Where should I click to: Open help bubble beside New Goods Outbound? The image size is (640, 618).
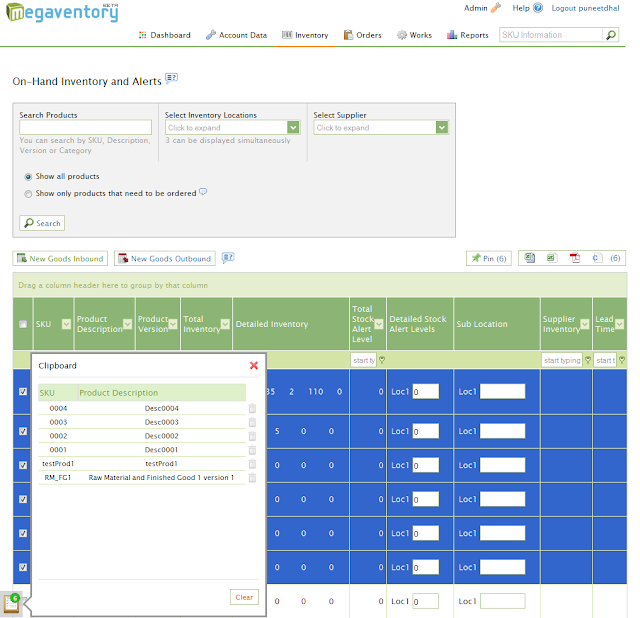coord(228,258)
